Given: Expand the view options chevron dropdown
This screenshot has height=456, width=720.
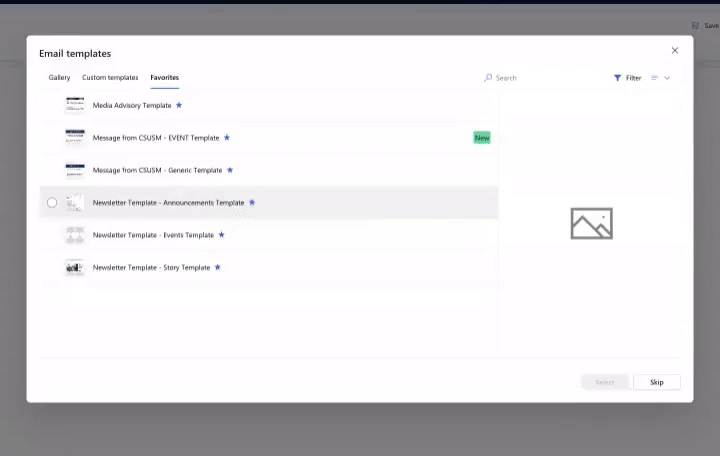Looking at the screenshot, I should [667, 78].
